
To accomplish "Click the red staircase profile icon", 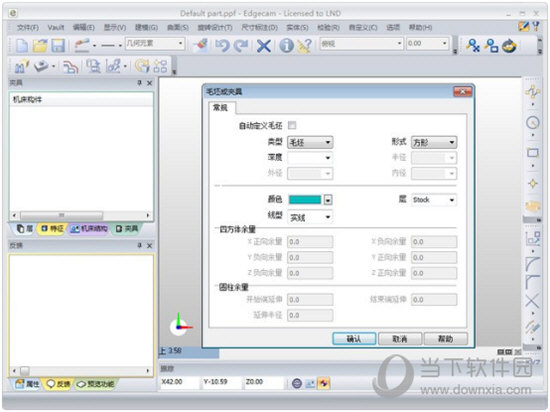I will 71,66.
